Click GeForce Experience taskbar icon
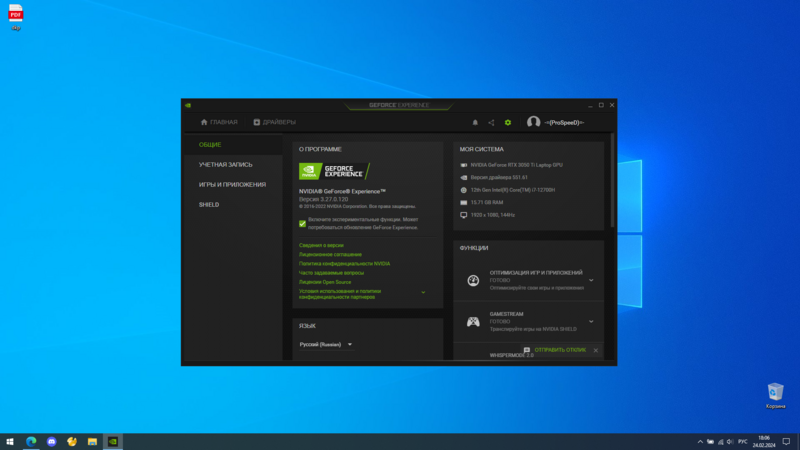 coord(113,442)
